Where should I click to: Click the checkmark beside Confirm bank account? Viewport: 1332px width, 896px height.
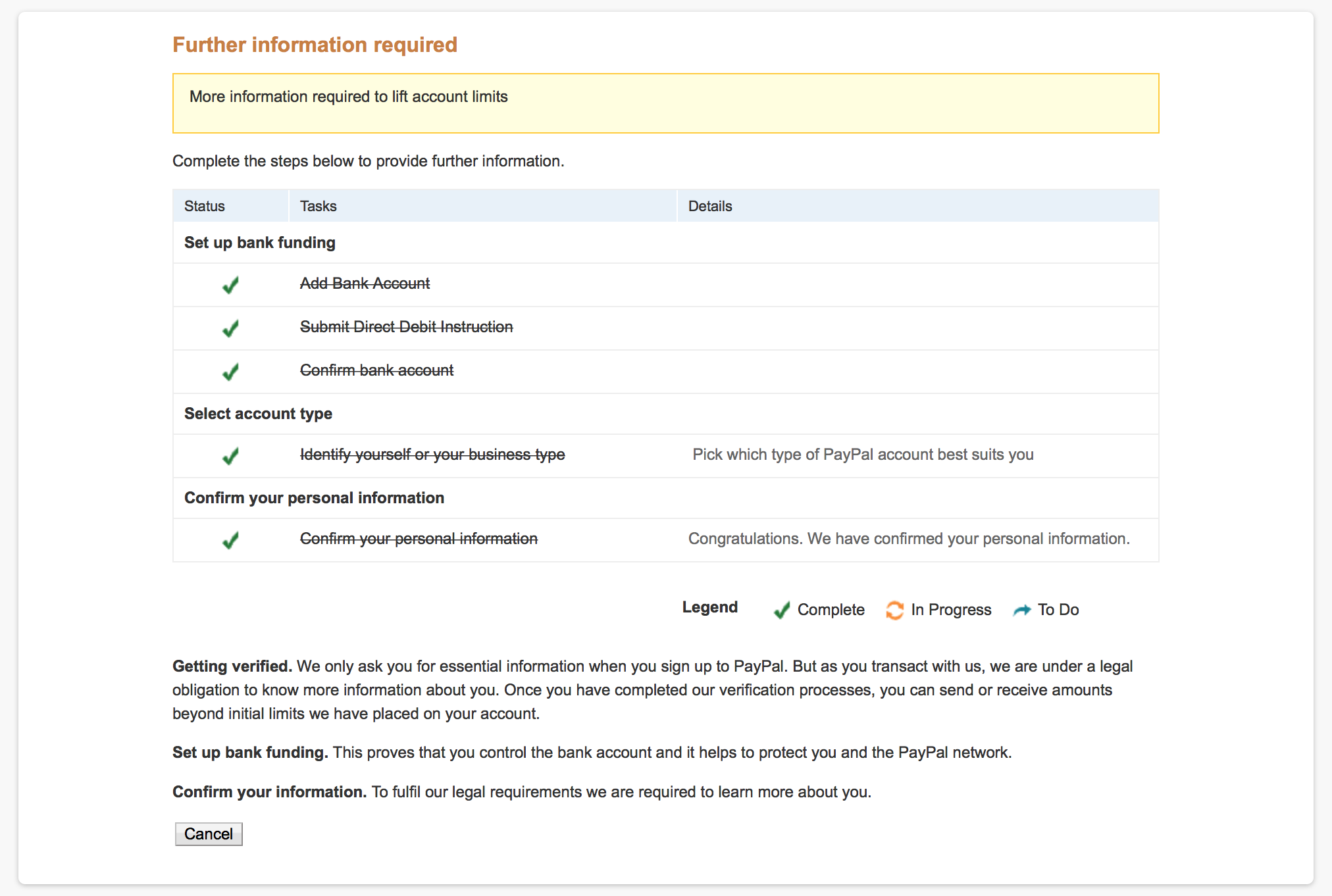pos(230,372)
